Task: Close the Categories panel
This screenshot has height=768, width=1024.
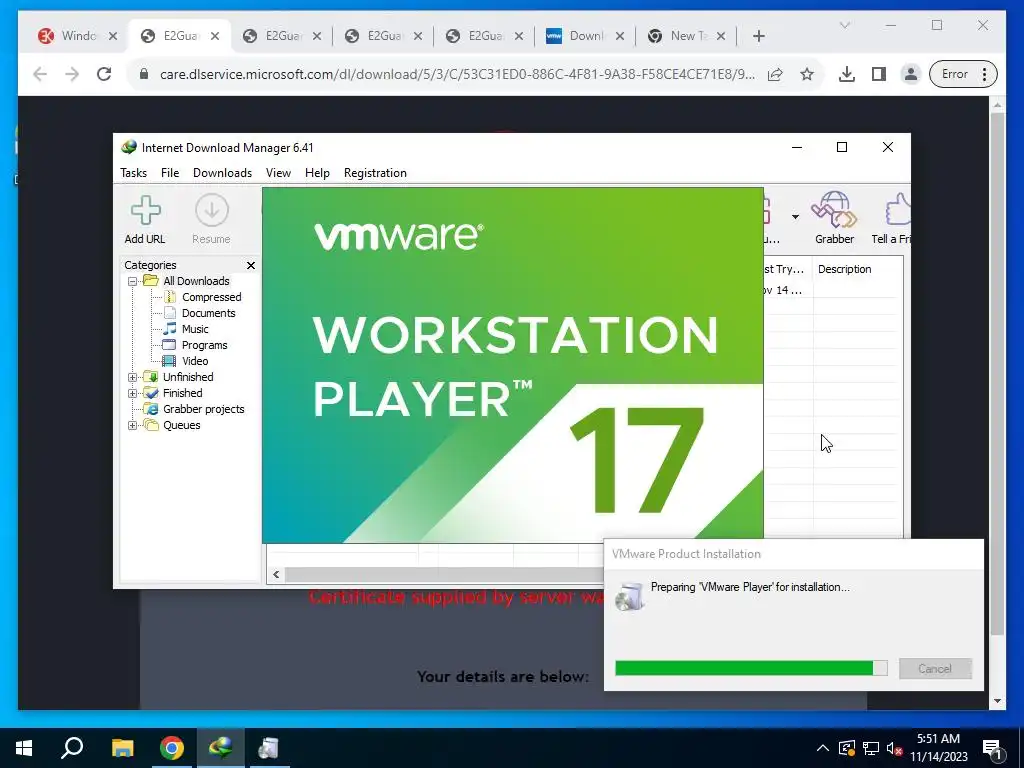Action: click(251, 265)
